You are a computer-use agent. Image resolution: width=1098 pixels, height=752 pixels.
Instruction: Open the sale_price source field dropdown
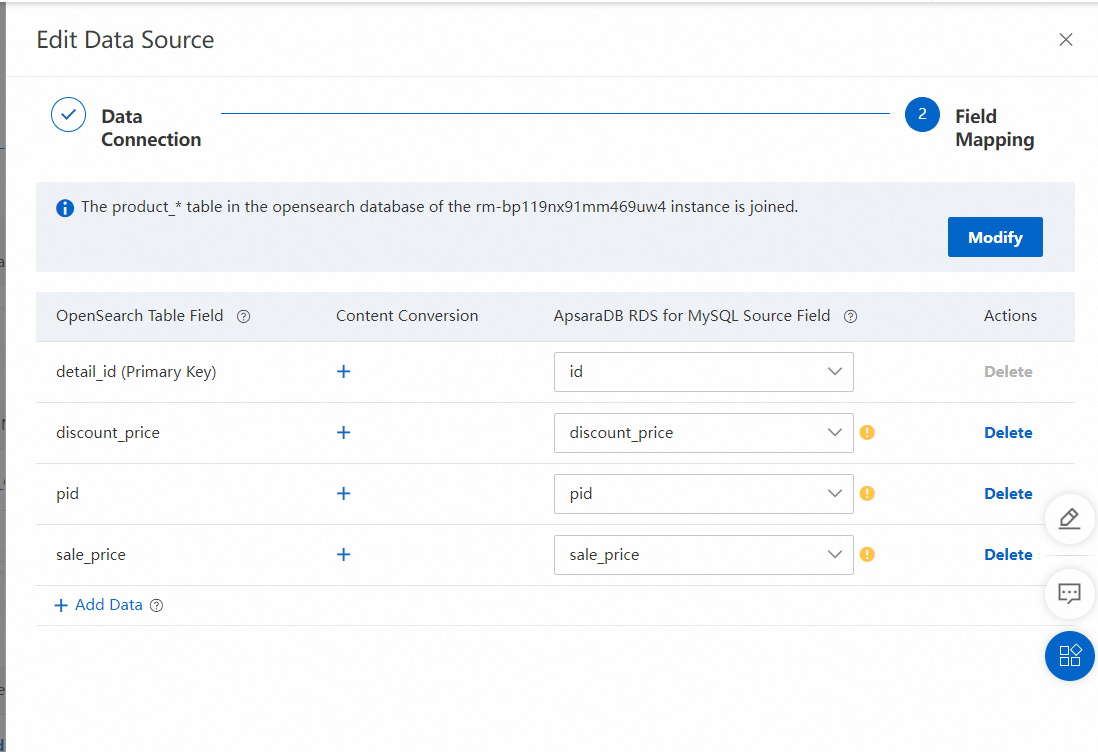pyautogui.click(x=704, y=555)
